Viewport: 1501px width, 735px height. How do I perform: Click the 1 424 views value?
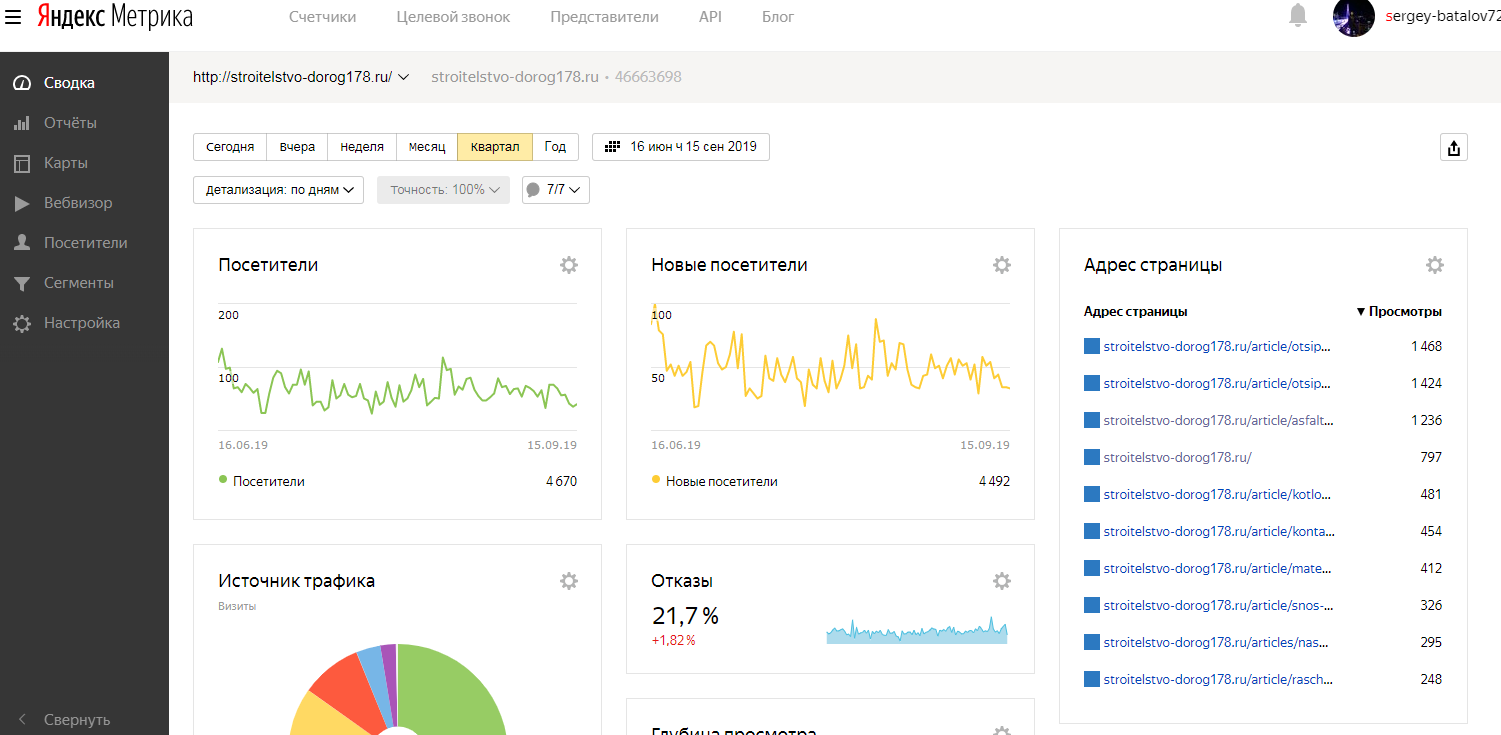coord(1427,383)
